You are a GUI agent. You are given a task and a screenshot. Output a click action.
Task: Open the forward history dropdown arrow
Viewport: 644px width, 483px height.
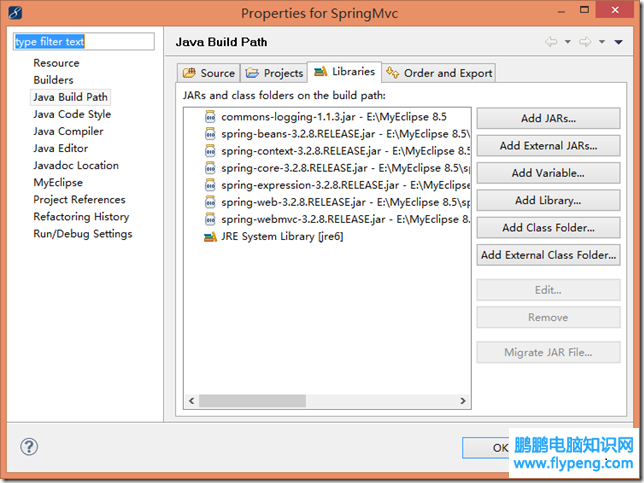click(602, 41)
